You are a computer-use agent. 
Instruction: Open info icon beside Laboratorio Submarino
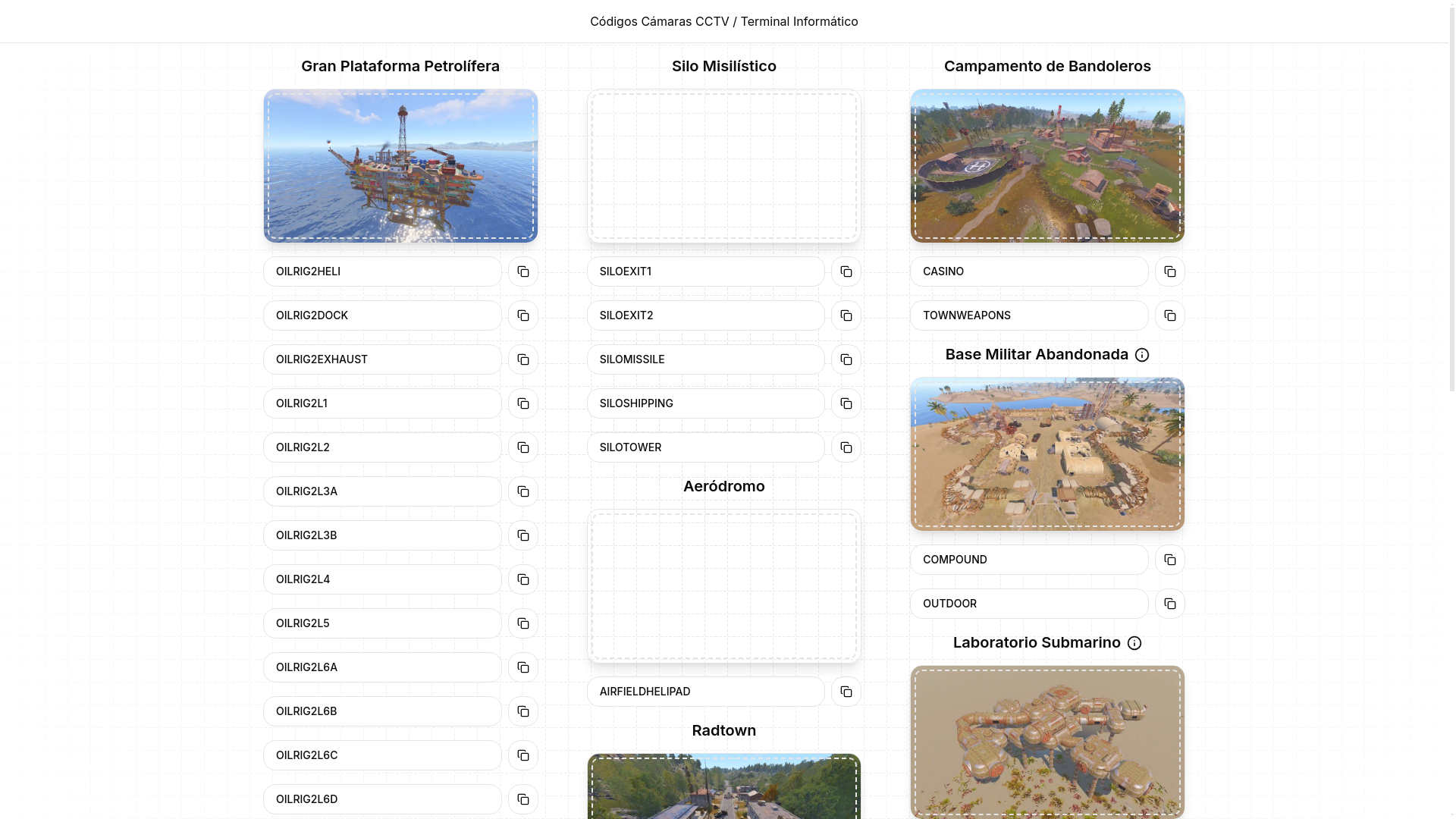(x=1134, y=643)
